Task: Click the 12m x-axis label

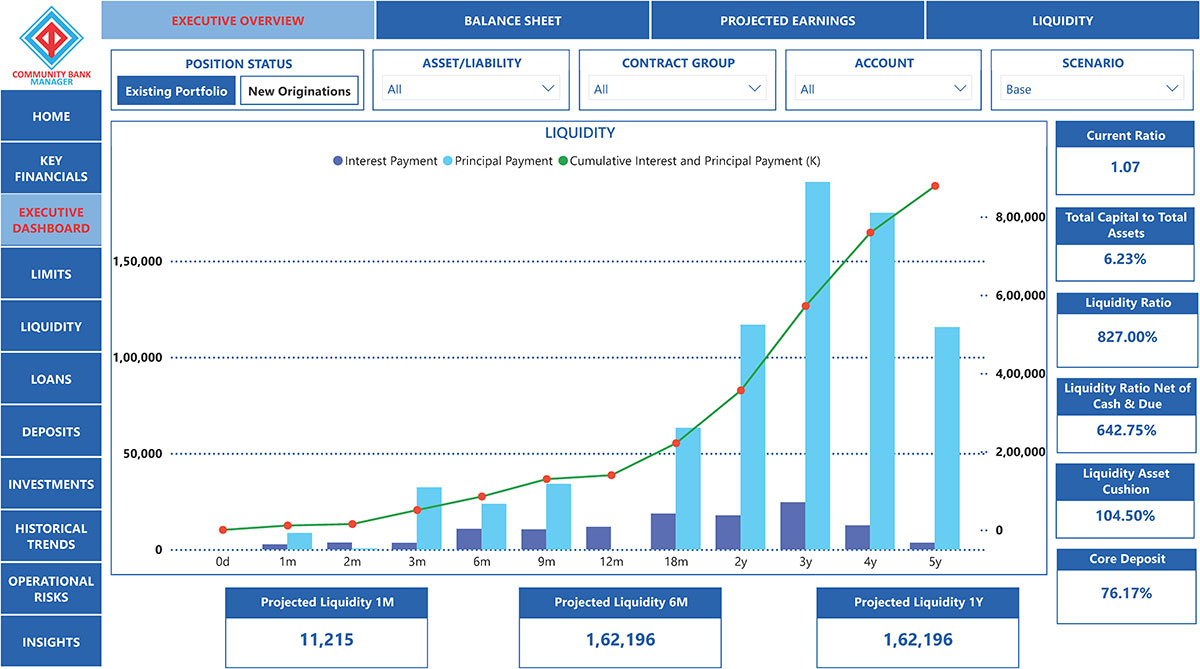Action: 611,562
